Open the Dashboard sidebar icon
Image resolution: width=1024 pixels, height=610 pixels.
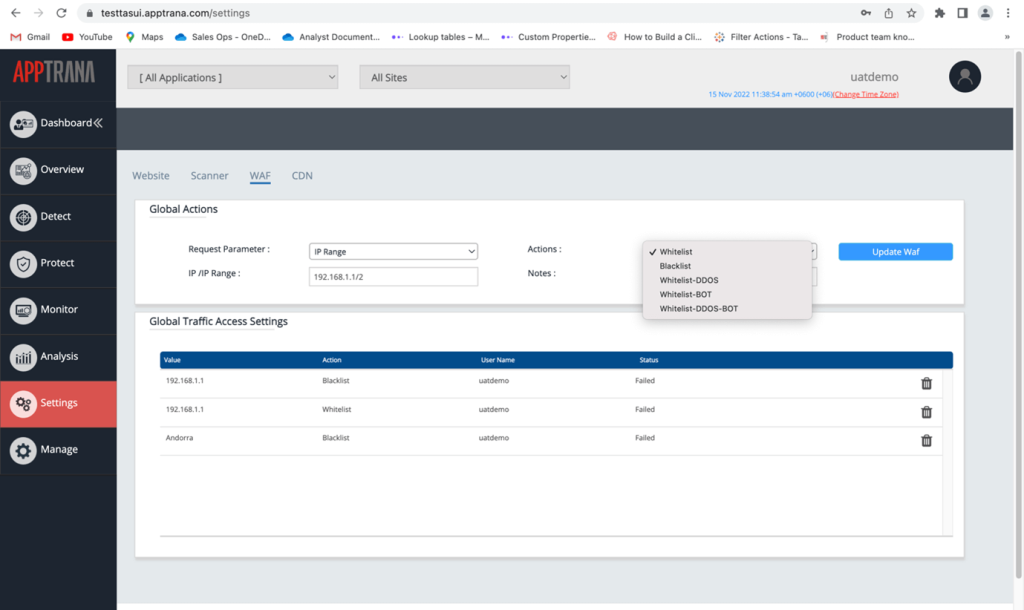pyautogui.click(x=22, y=122)
